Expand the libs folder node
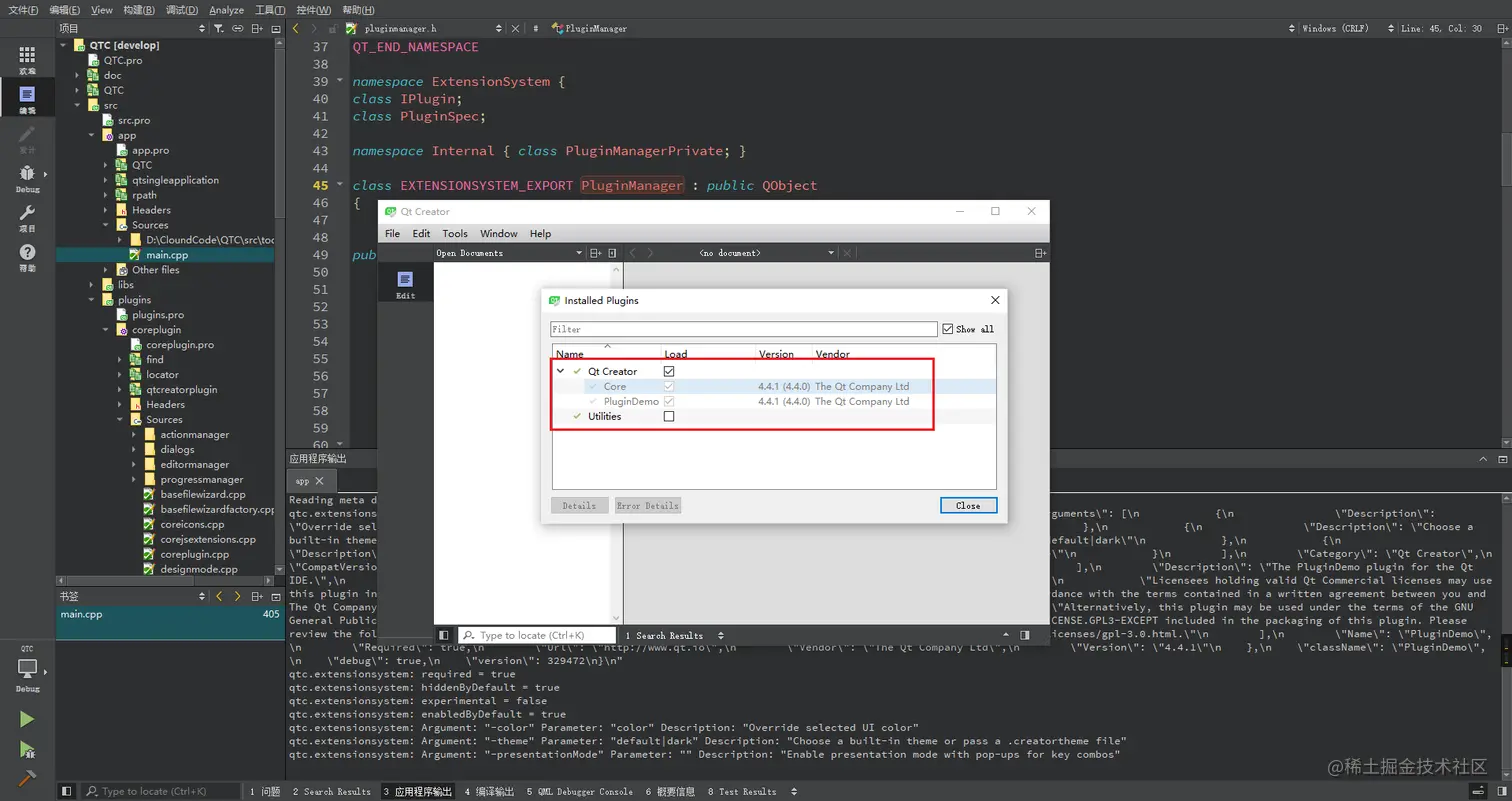This screenshot has height=801, width=1512. pos(91,285)
